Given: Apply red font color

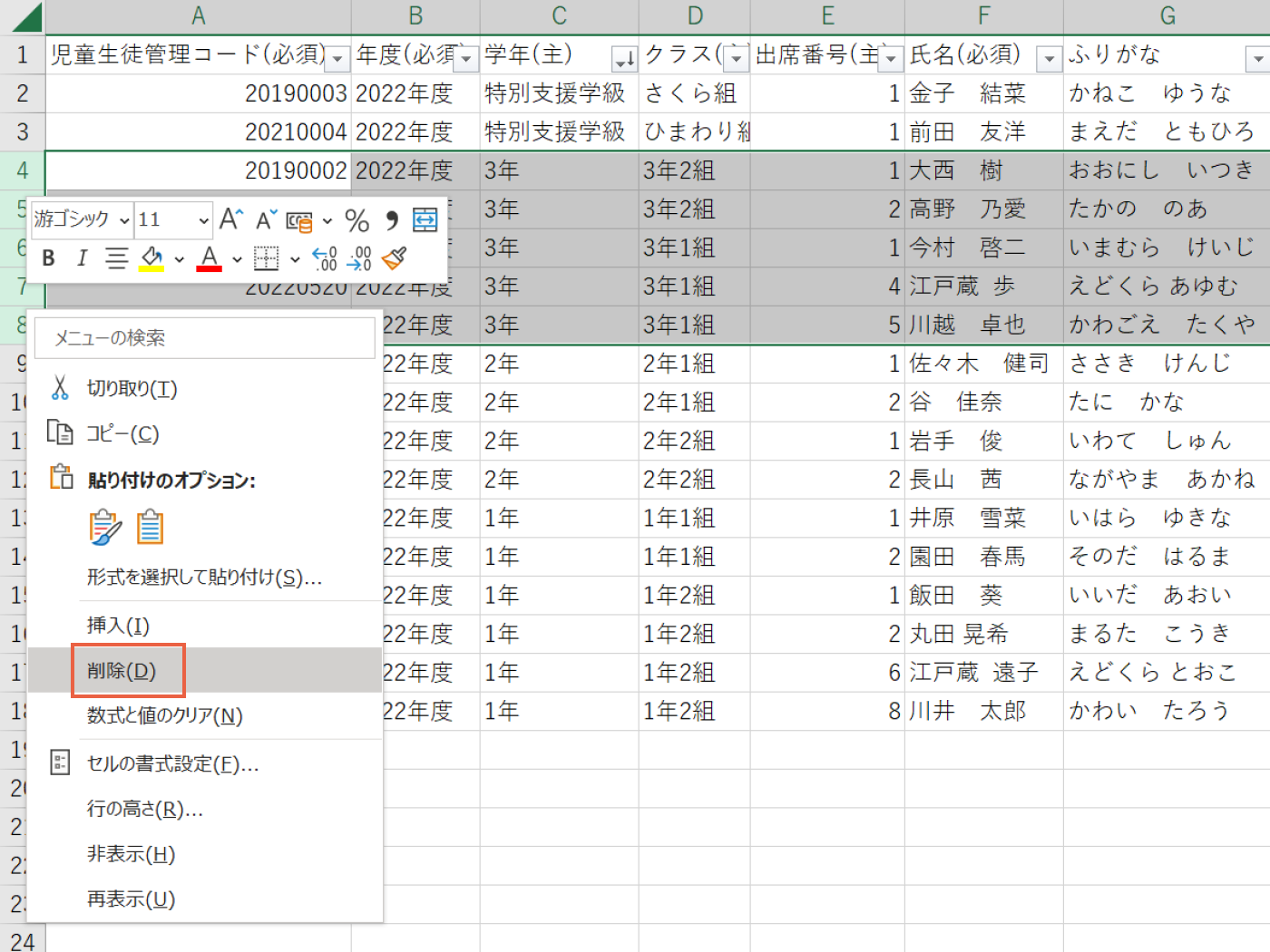Looking at the screenshot, I should (x=210, y=258).
